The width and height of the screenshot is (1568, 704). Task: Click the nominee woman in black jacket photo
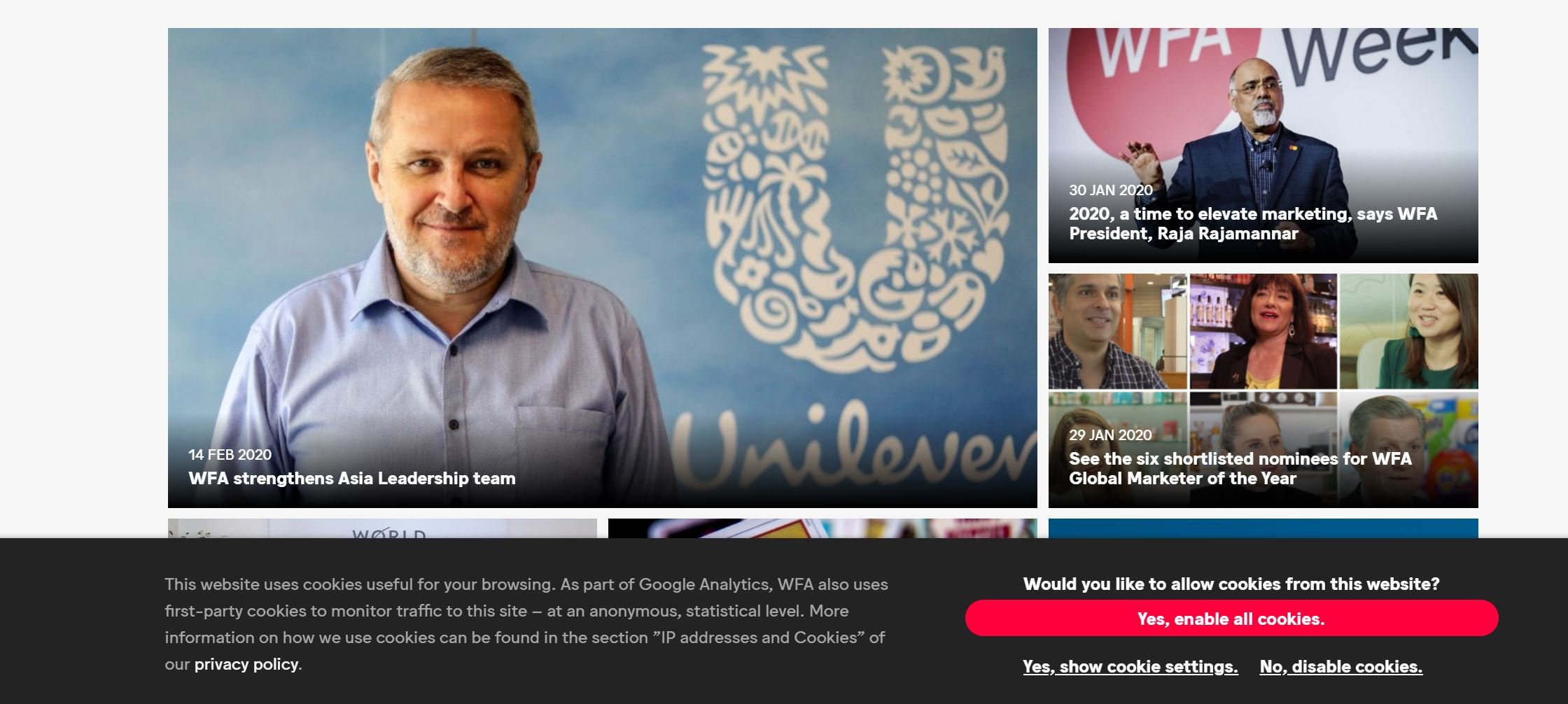click(1263, 331)
